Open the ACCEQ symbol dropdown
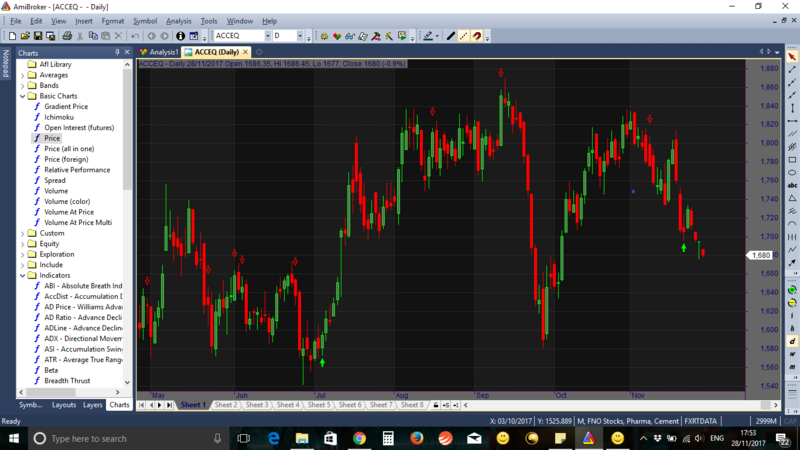The height and width of the screenshot is (450, 800). 267,36
